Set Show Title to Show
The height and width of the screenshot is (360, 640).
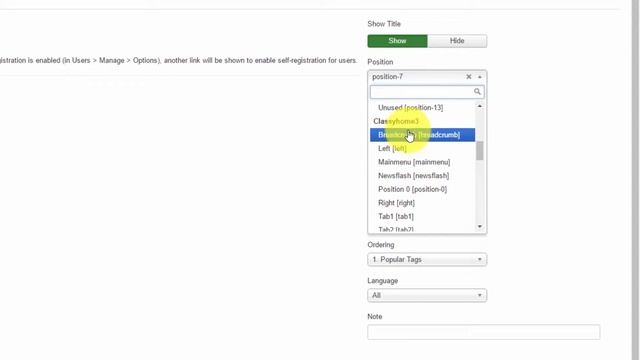[x=397, y=41]
